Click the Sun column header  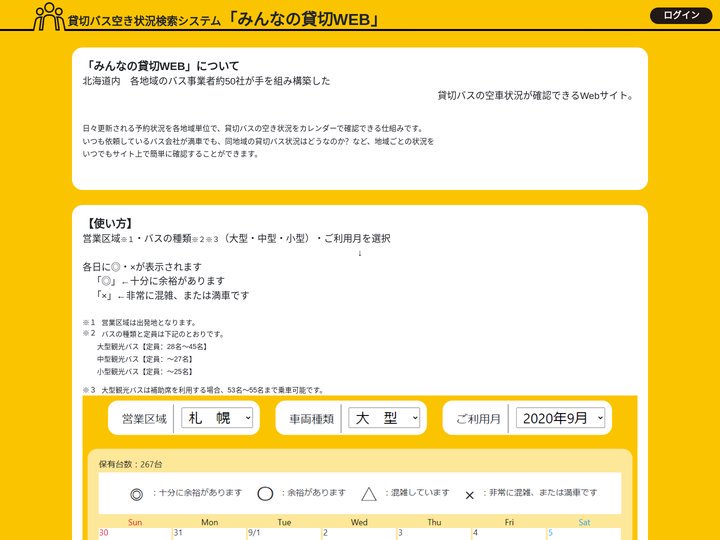click(x=135, y=522)
